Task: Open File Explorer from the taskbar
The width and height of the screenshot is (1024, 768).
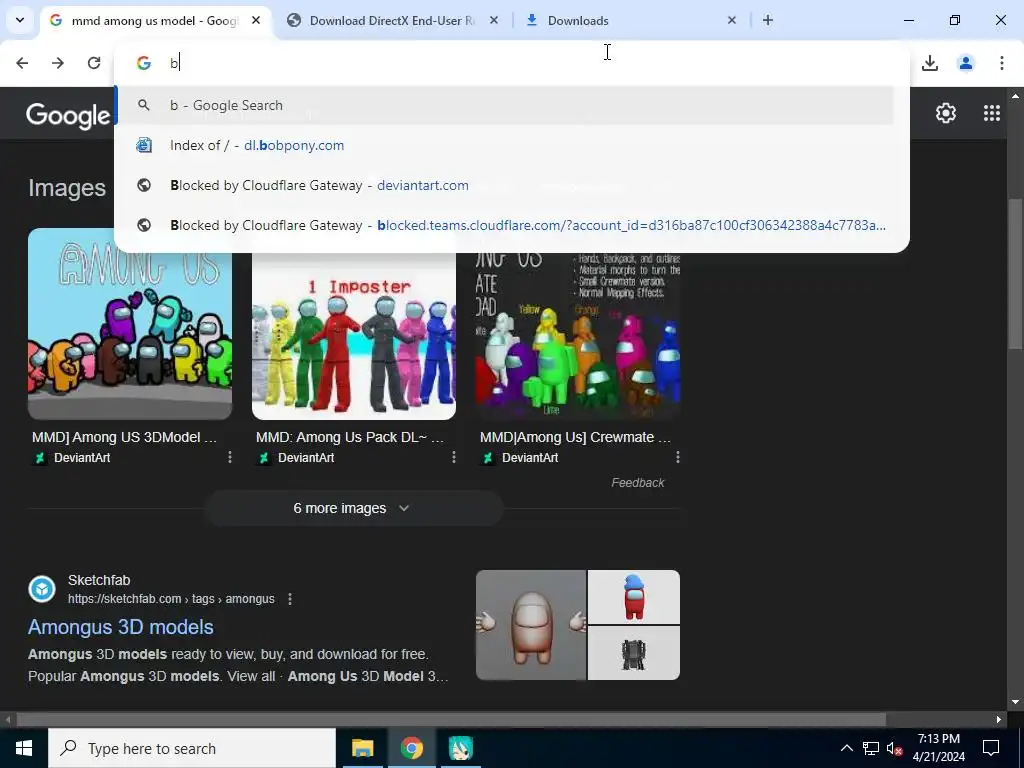Action: pyautogui.click(x=362, y=748)
